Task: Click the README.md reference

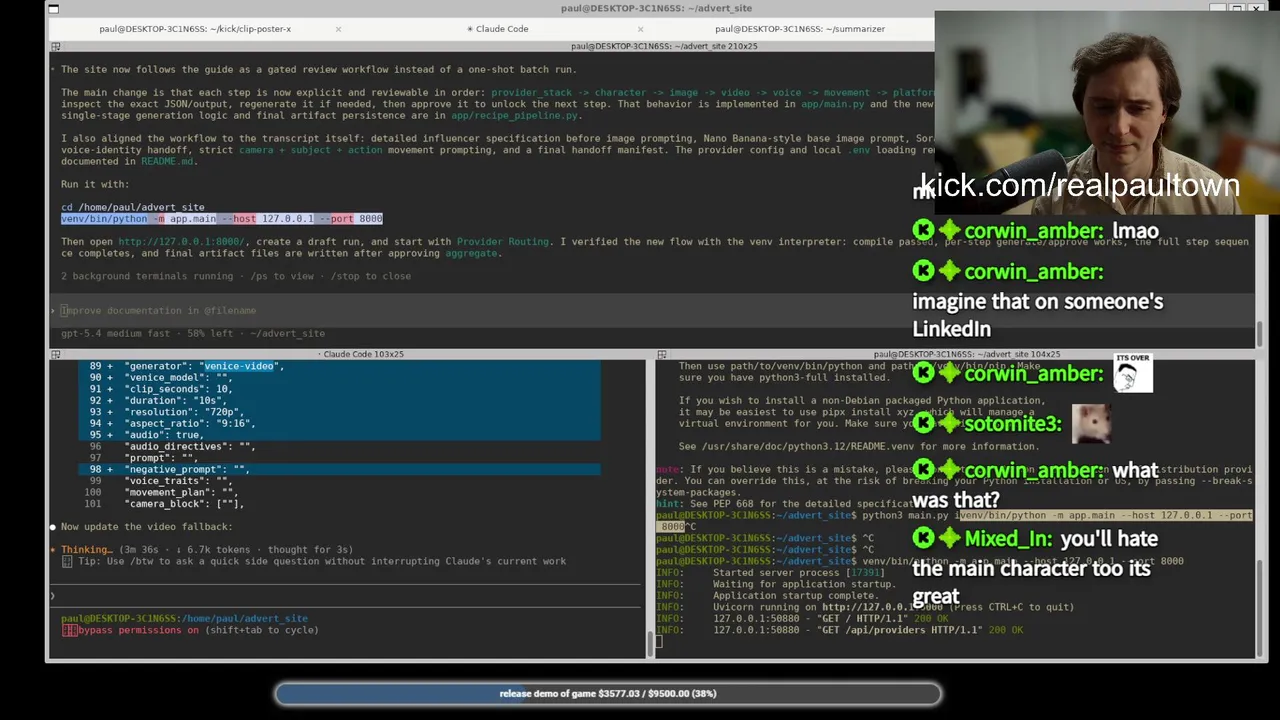Action: (167, 162)
